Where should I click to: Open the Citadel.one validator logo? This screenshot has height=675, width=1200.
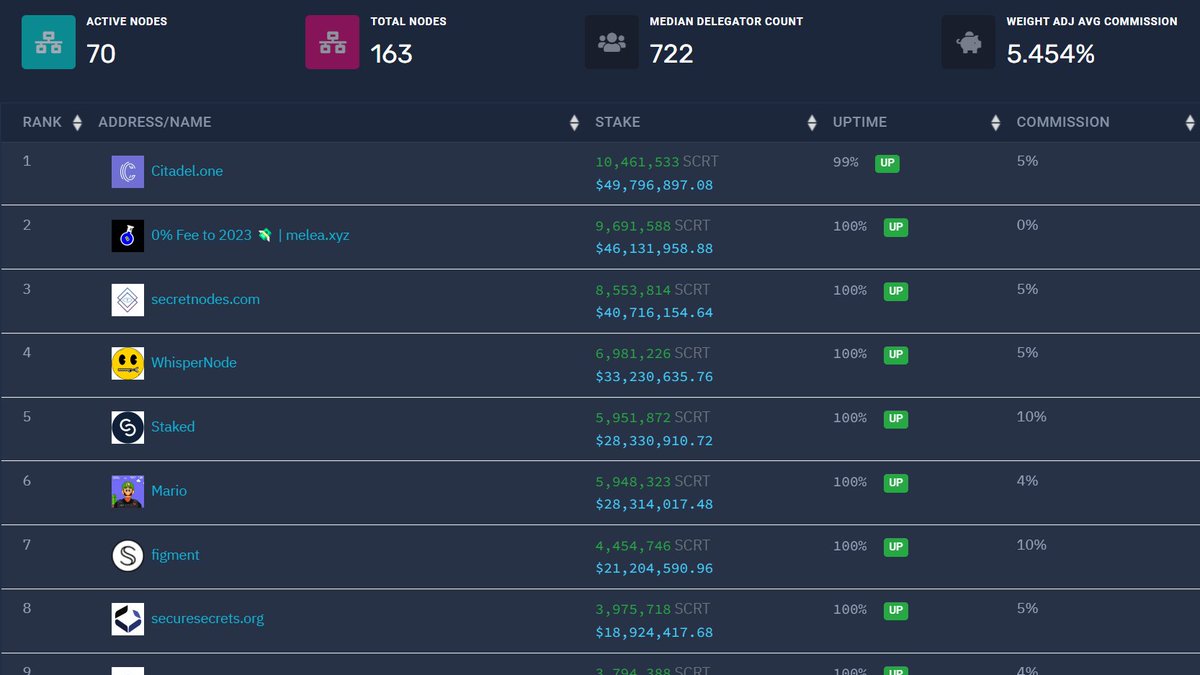click(x=128, y=172)
